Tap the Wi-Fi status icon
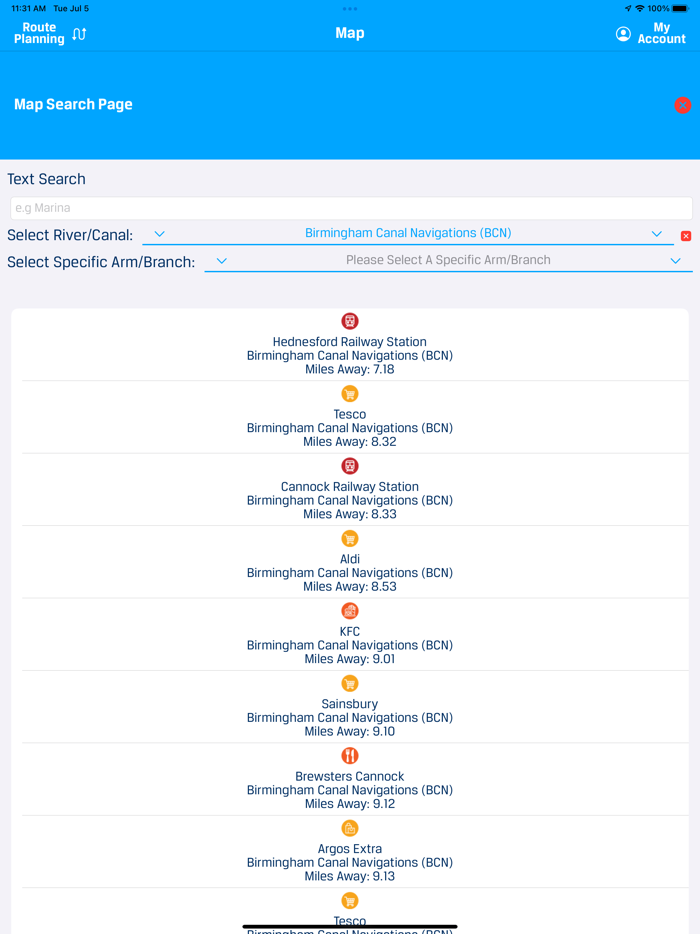Image resolution: width=700 pixels, height=934 pixels. pos(639,8)
